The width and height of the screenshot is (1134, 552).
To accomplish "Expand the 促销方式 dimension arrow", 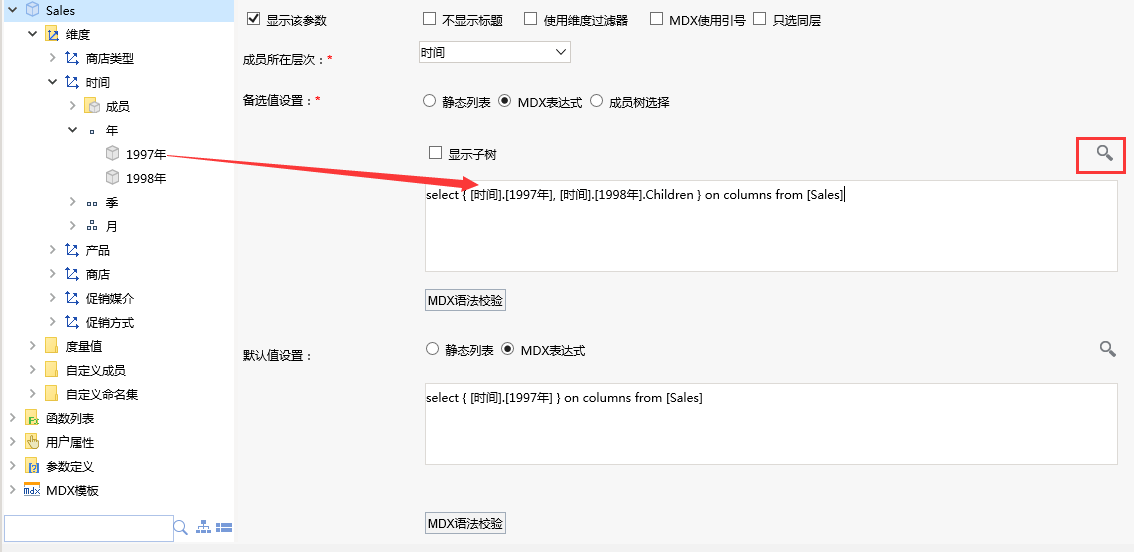I will pos(53,321).
